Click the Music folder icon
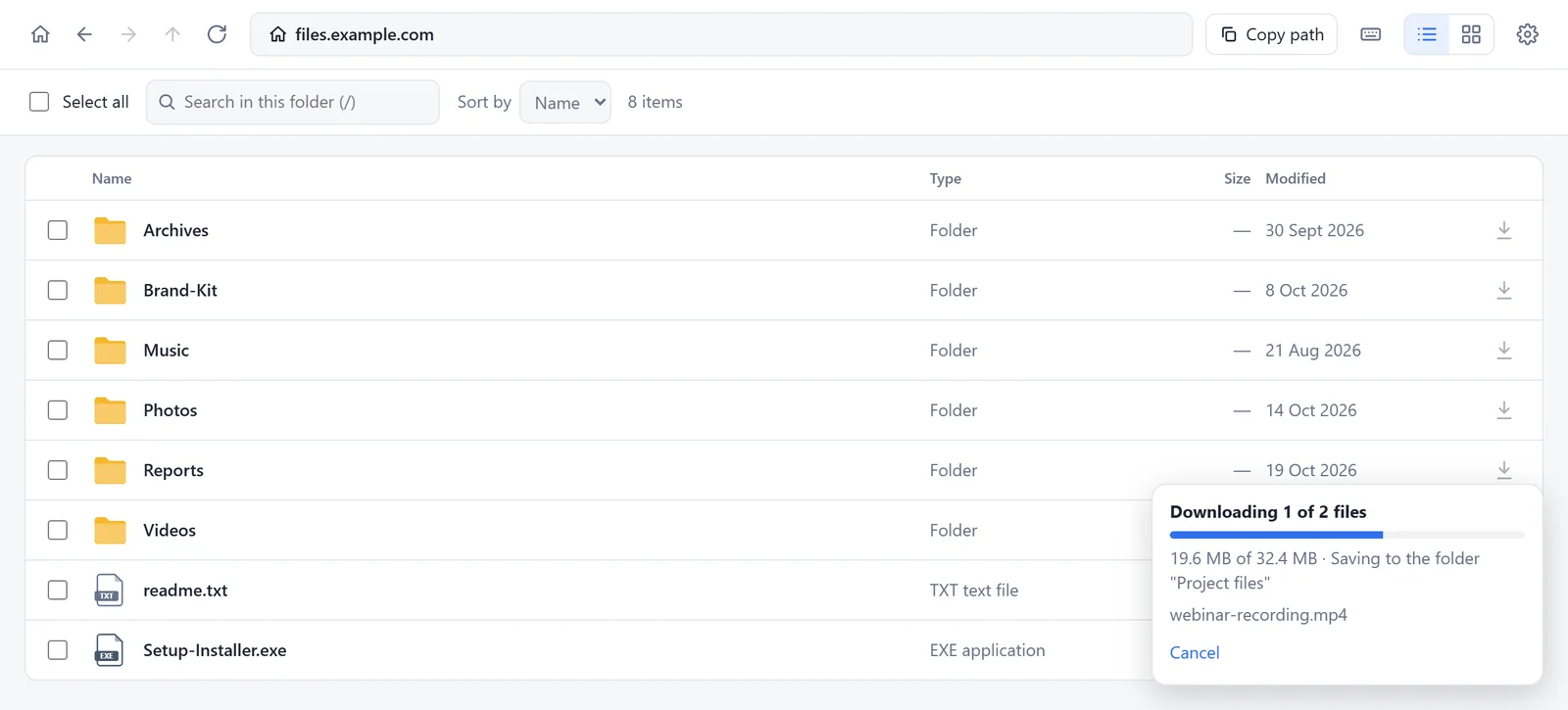The image size is (1568, 710). coord(110,350)
